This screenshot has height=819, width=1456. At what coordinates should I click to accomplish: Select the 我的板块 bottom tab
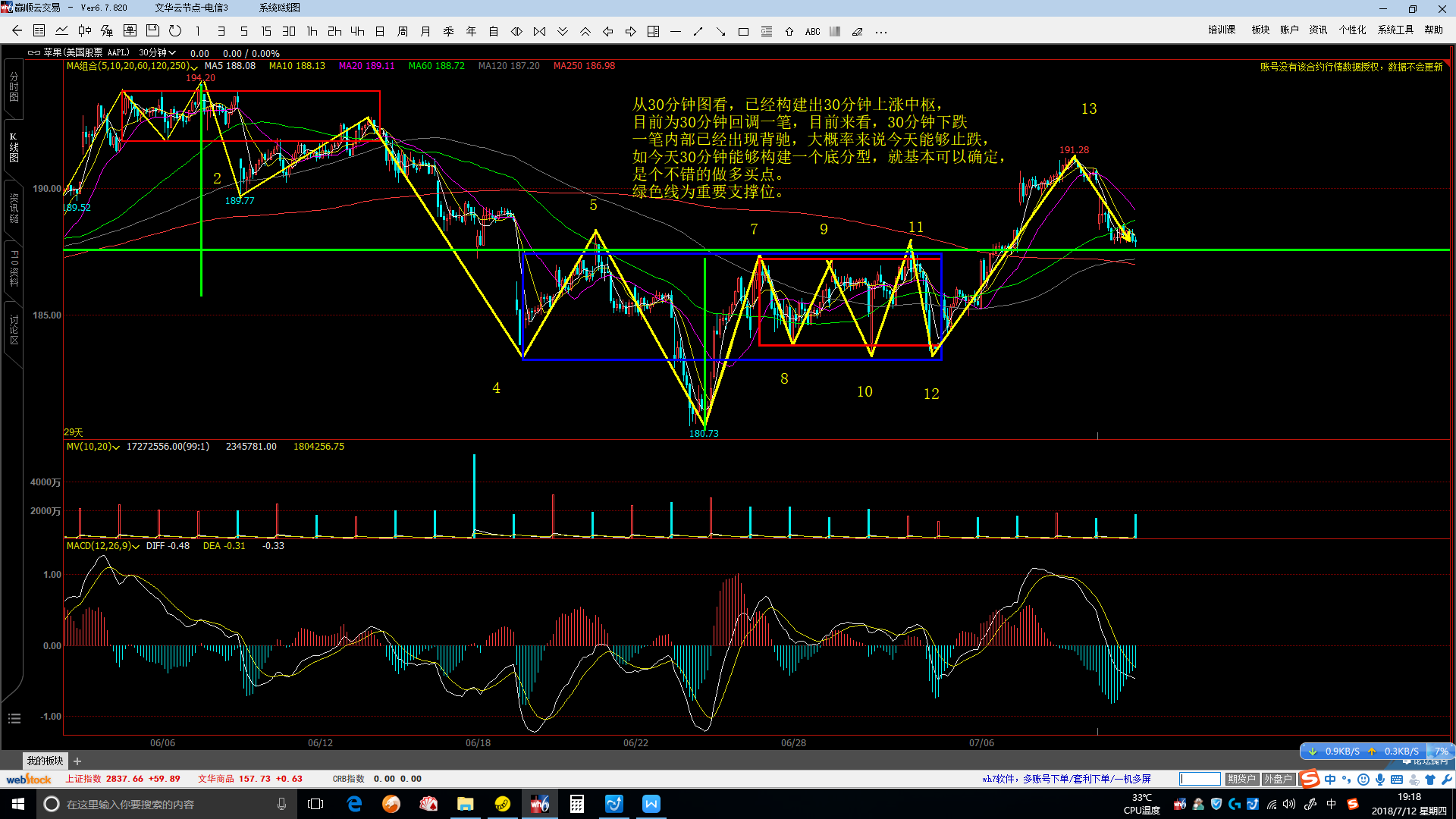pos(45,761)
